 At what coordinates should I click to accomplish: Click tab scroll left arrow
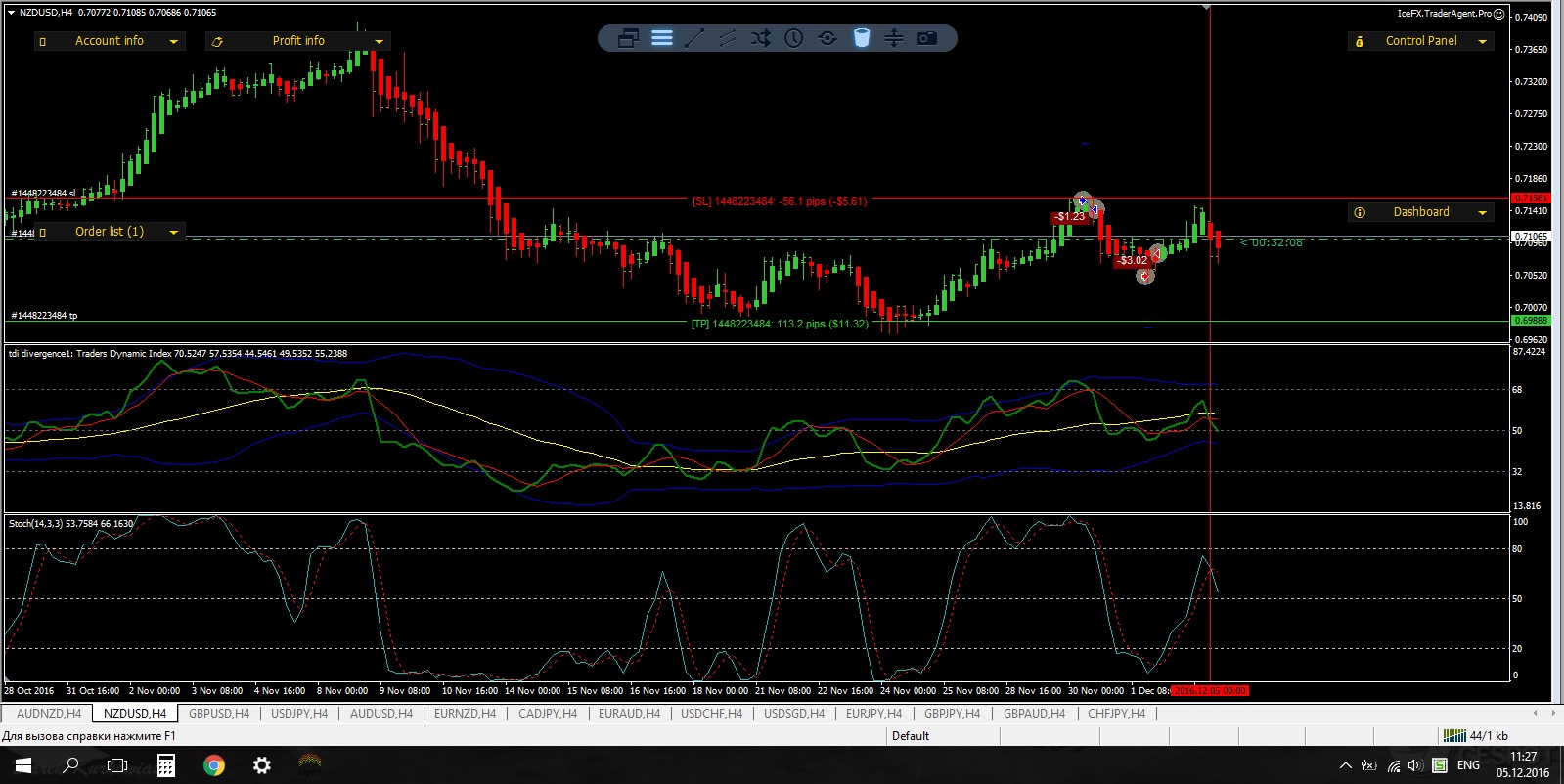tap(1535, 713)
